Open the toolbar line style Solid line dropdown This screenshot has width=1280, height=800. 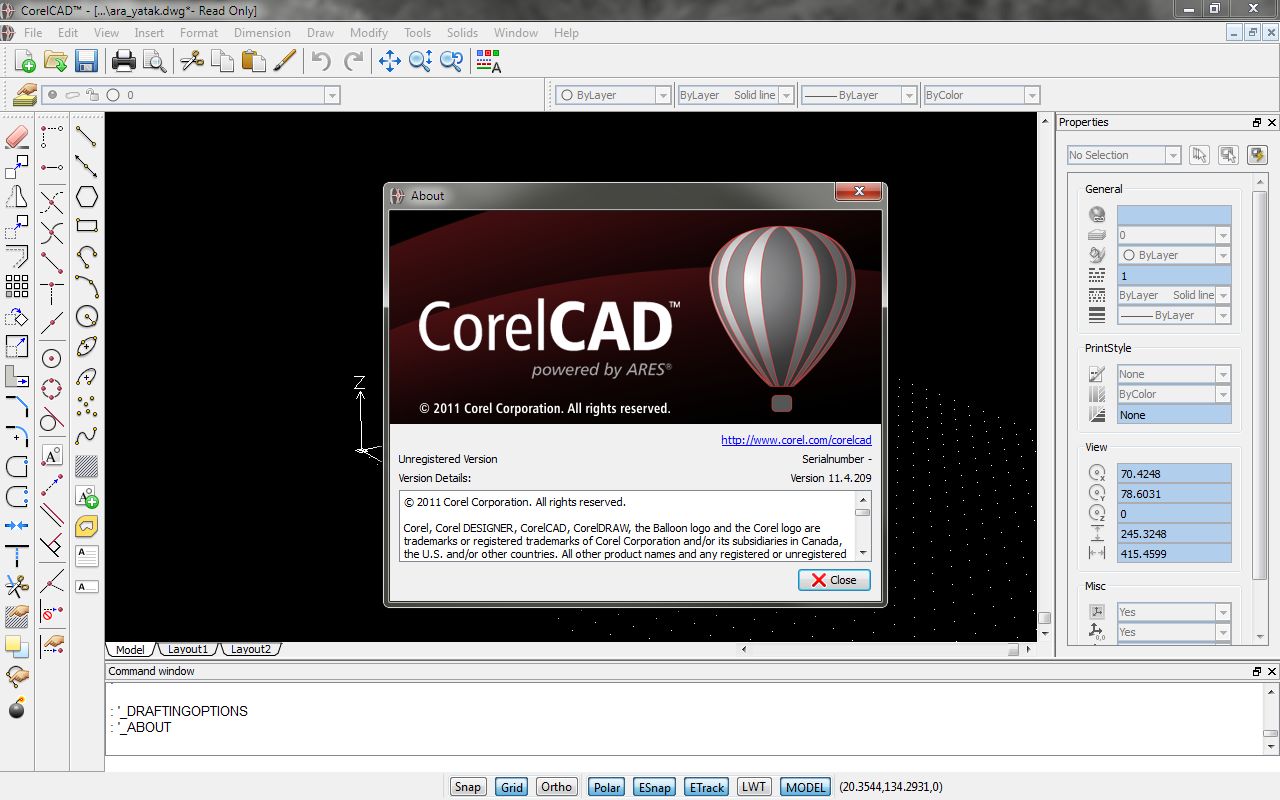tap(786, 95)
